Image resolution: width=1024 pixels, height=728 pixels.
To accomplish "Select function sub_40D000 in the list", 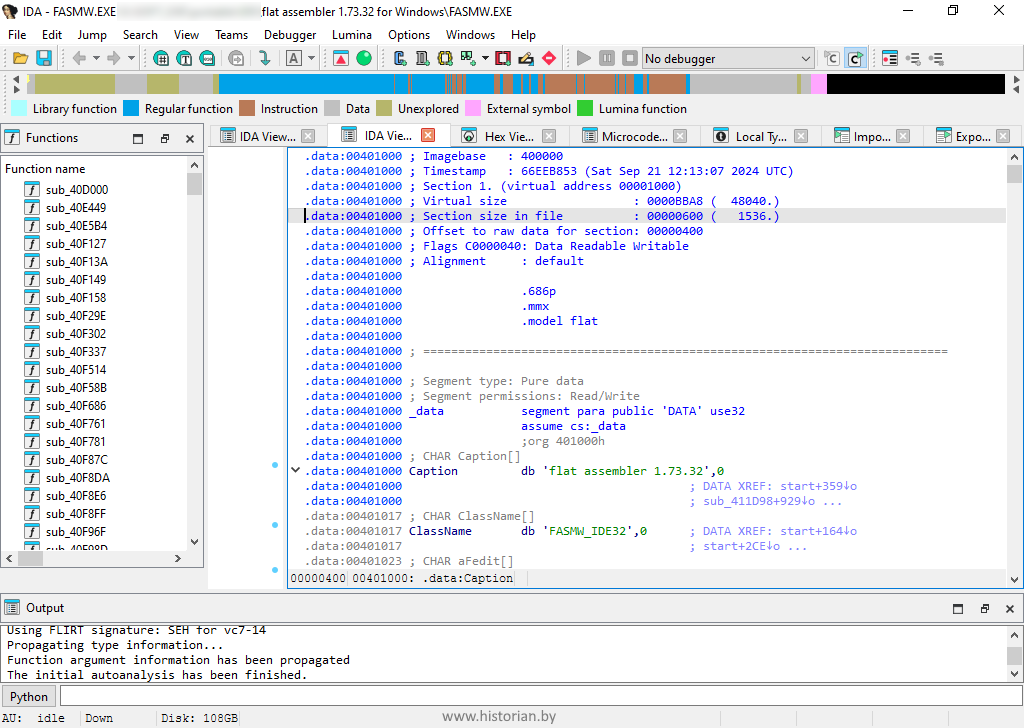I will click(x=77, y=189).
